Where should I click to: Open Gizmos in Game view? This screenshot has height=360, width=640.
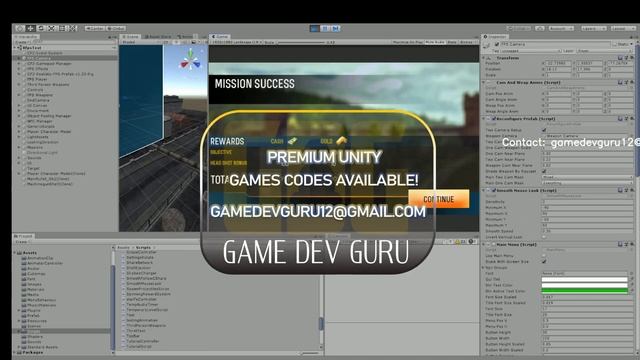467,42
